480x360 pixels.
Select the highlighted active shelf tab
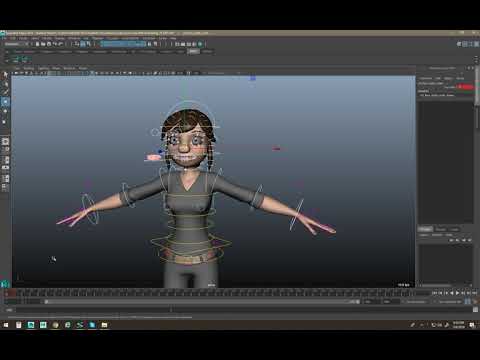pyautogui.click(x=194, y=52)
